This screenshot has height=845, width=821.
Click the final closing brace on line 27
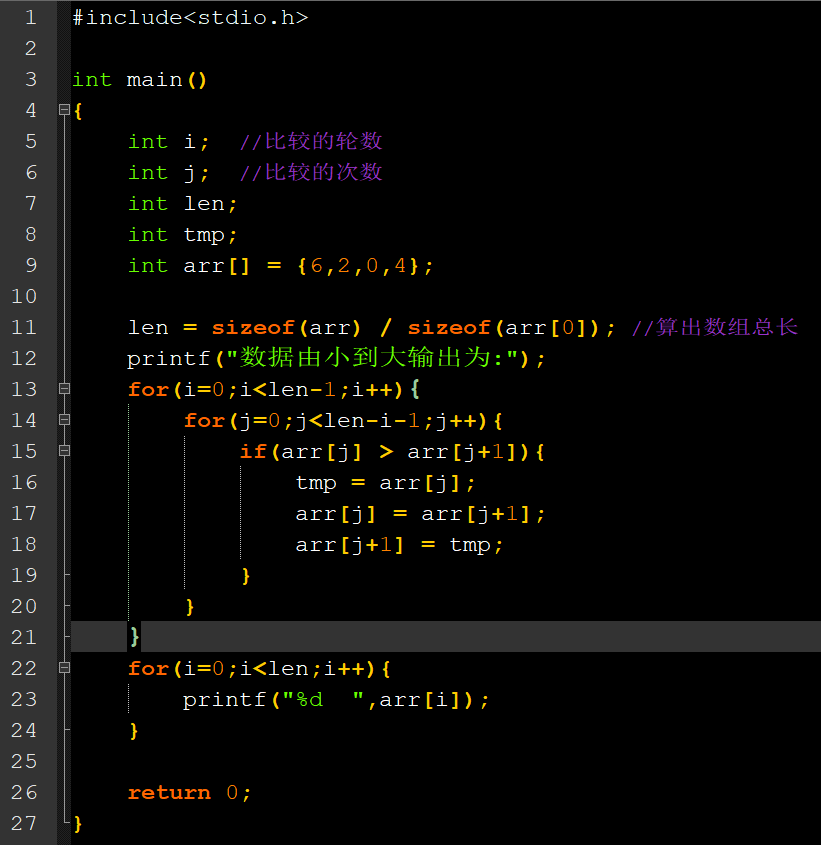[78, 823]
